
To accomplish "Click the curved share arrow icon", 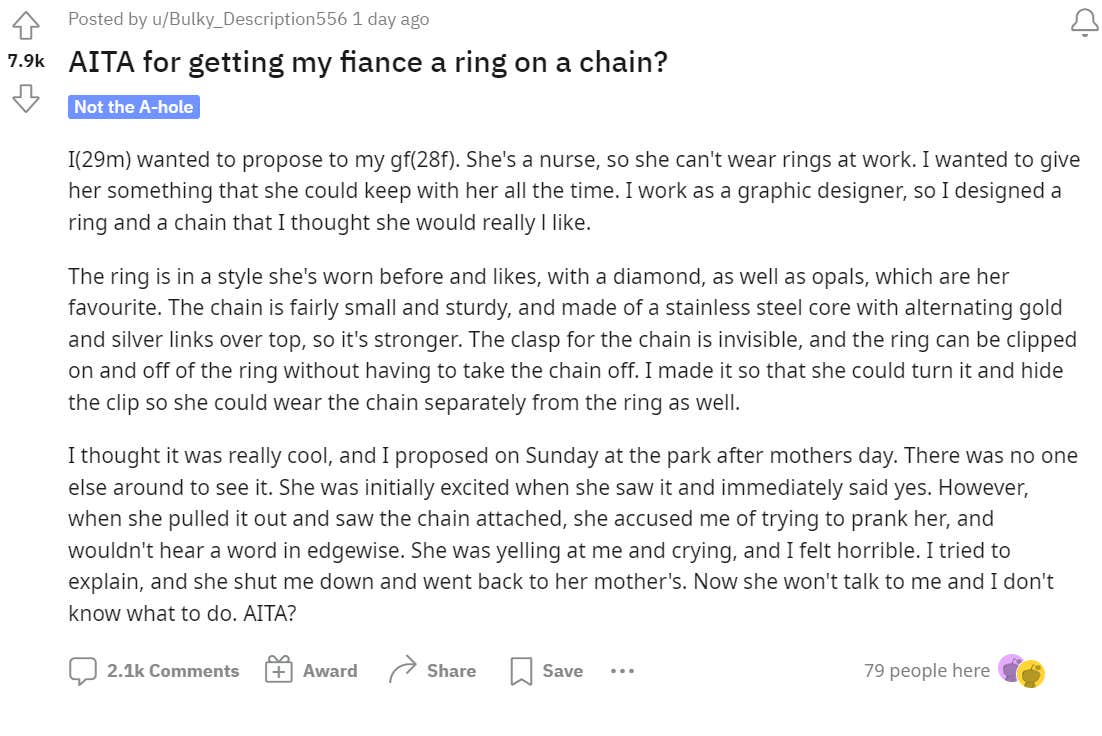I will pos(402,670).
